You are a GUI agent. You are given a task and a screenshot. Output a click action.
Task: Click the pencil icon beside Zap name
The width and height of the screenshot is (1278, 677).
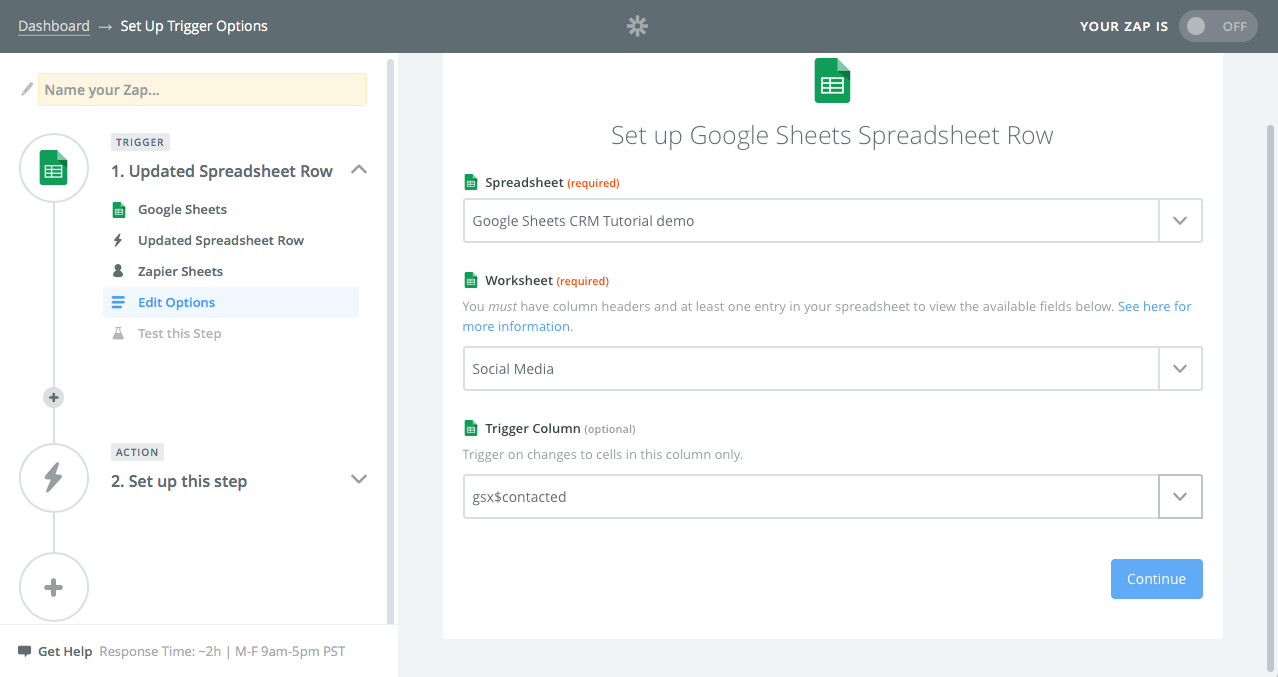point(27,89)
